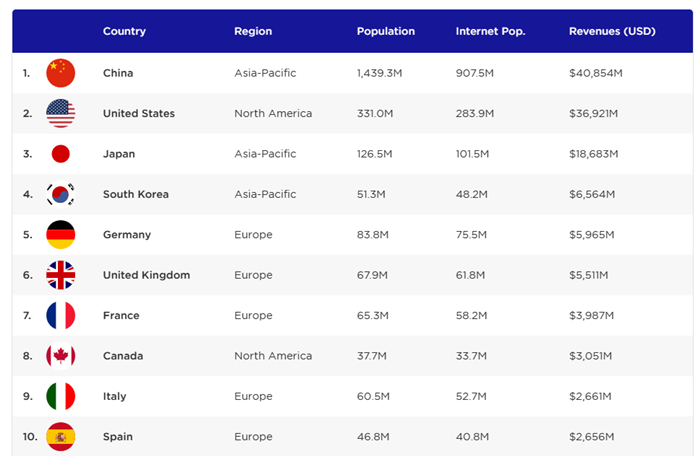This screenshot has width=700, height=456.
Task: Click Spain's Europe region cell
Action: 253,437
